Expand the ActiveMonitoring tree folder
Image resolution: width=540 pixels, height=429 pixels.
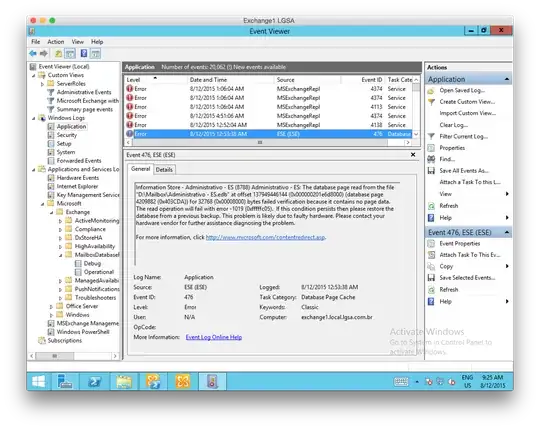coord(61,221)
